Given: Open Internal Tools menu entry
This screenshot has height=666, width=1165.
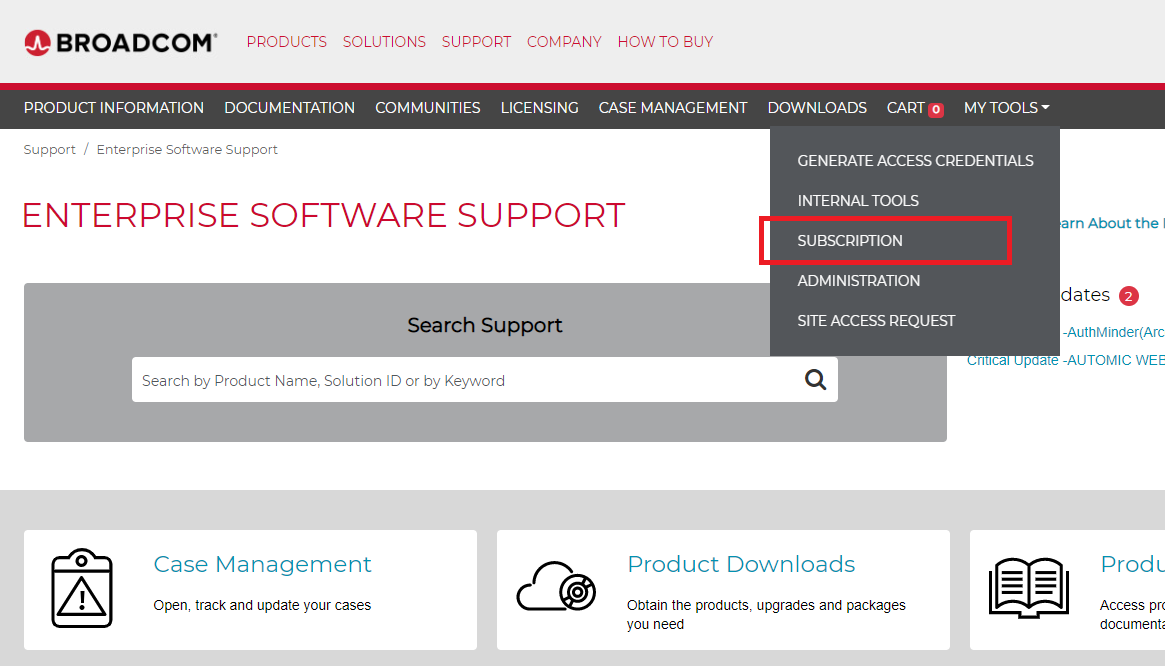Looking at the screenshot, I should pyautogui.click(x=858, y=201).
